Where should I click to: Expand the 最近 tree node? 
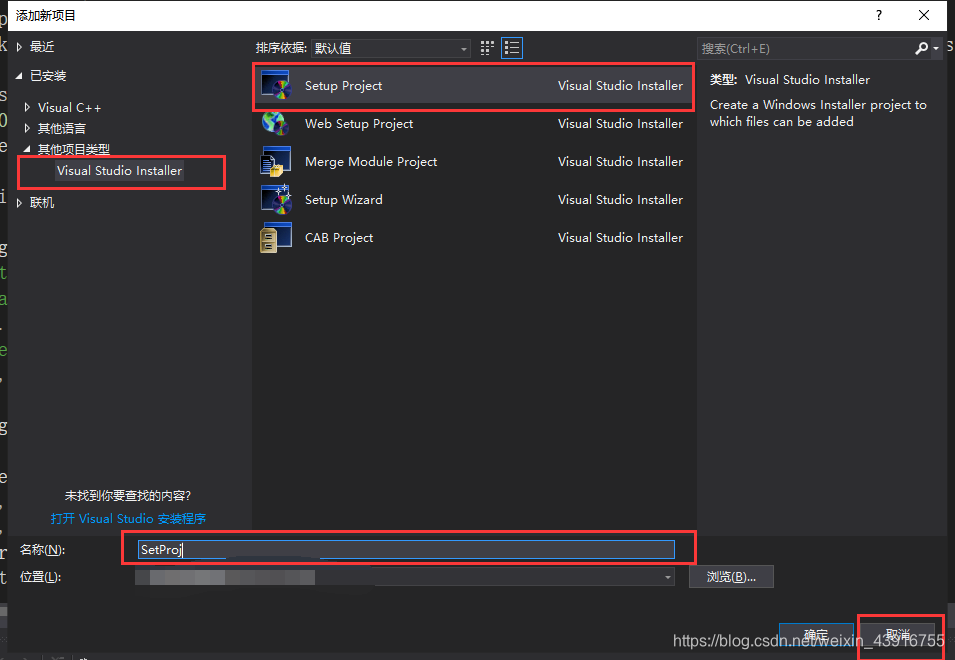click(x=19, y=47)
